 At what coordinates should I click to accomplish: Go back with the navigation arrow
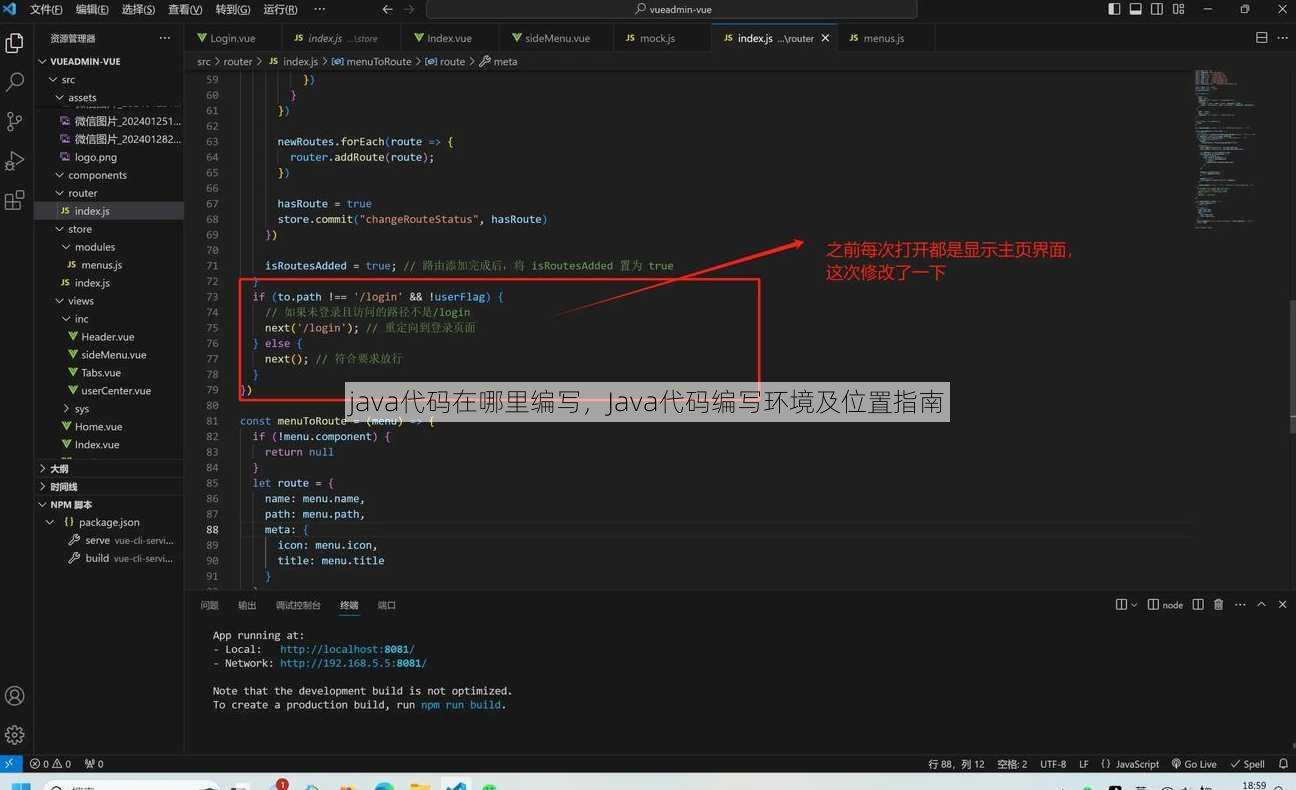388,9
